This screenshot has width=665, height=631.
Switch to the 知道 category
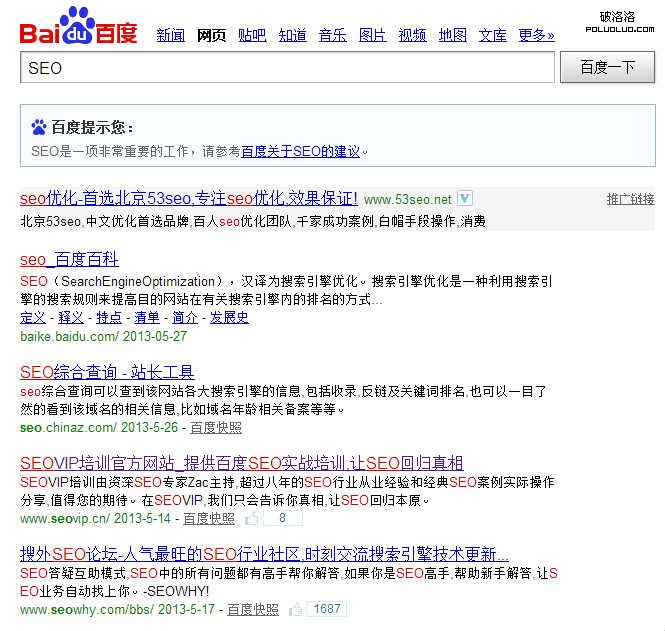[292, 35]
